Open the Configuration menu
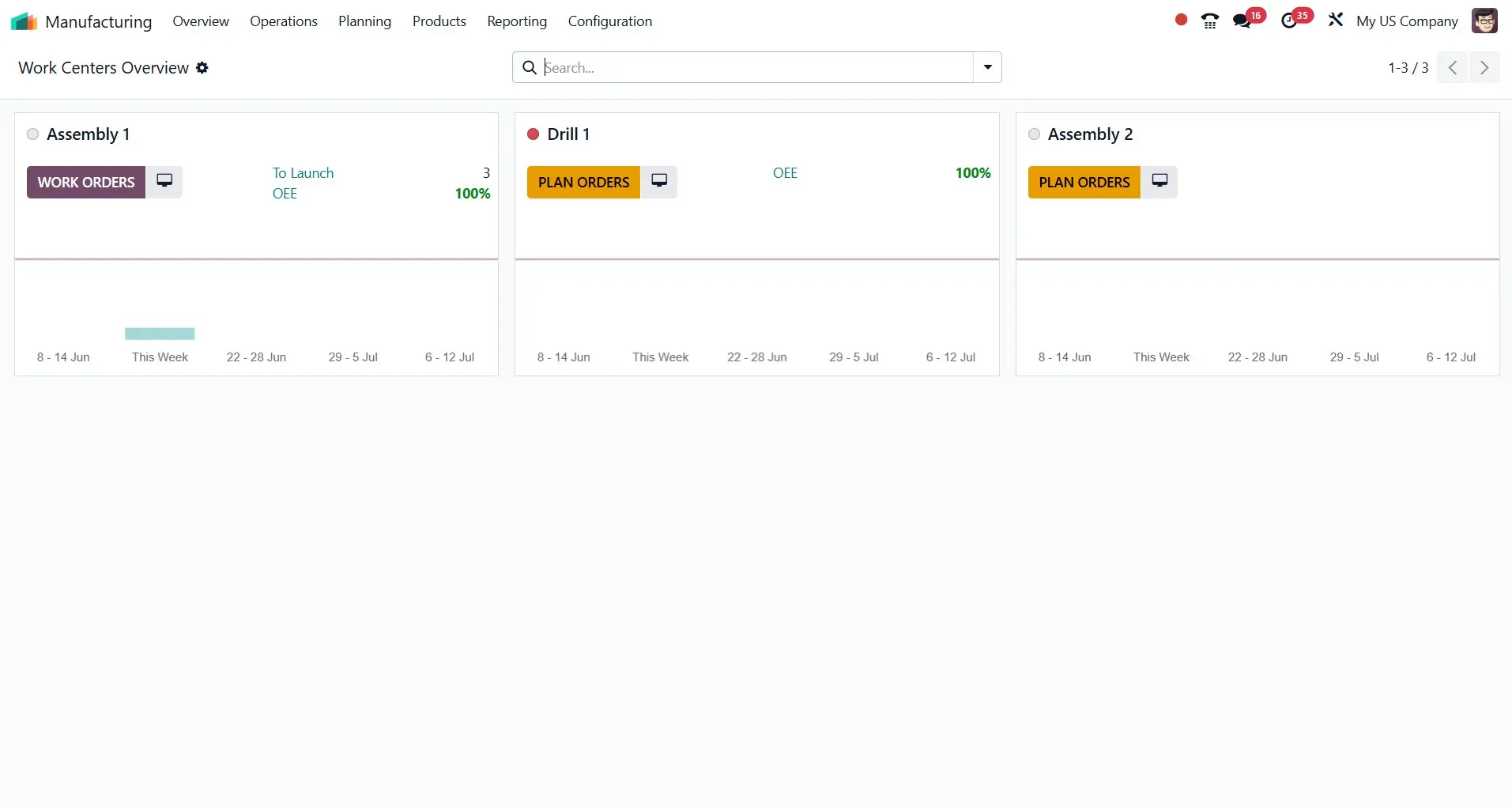The width and height of the screenshot is (1512, 808). point(610,21)
